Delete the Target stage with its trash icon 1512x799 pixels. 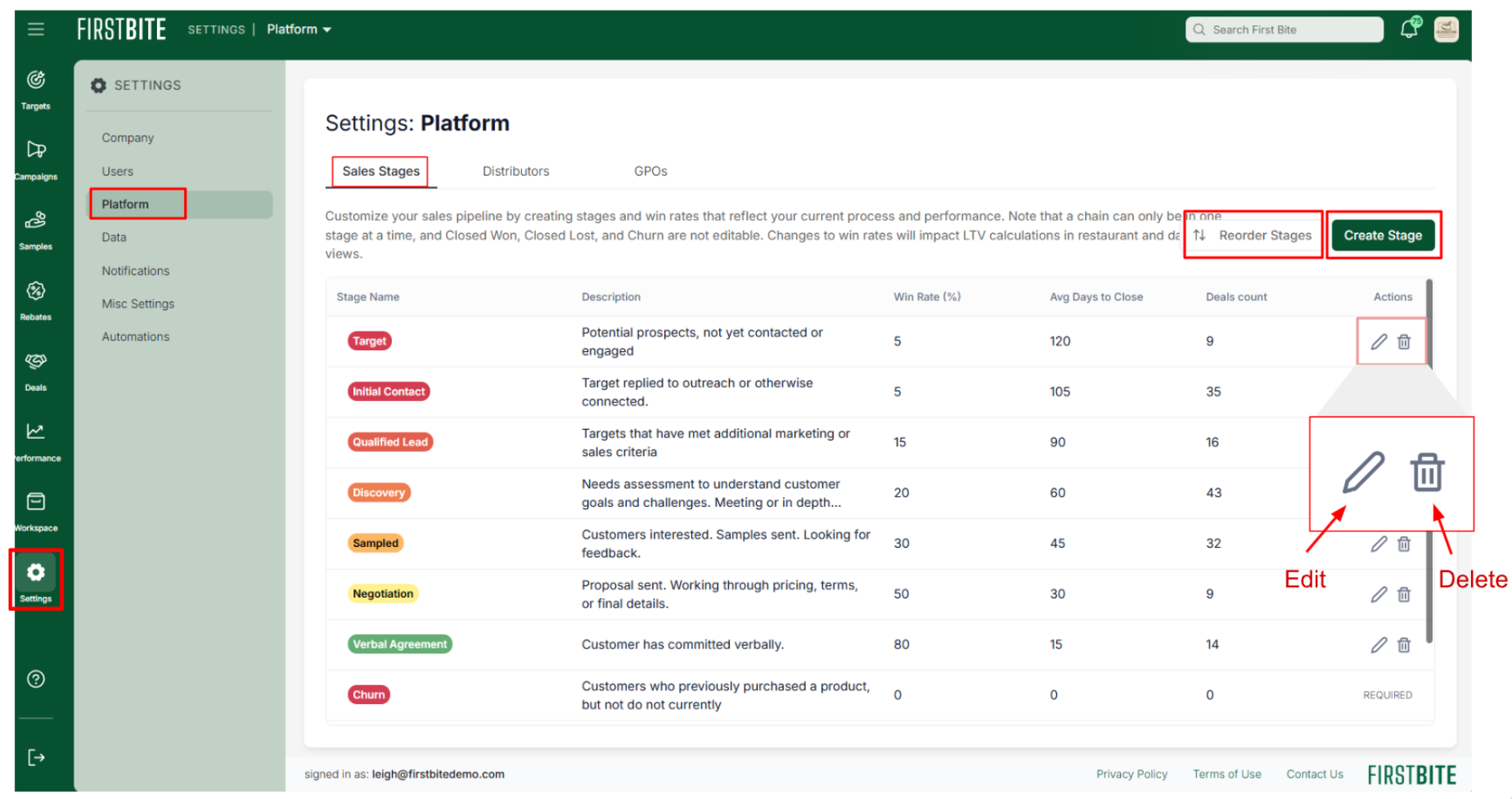click(1404, 341)
